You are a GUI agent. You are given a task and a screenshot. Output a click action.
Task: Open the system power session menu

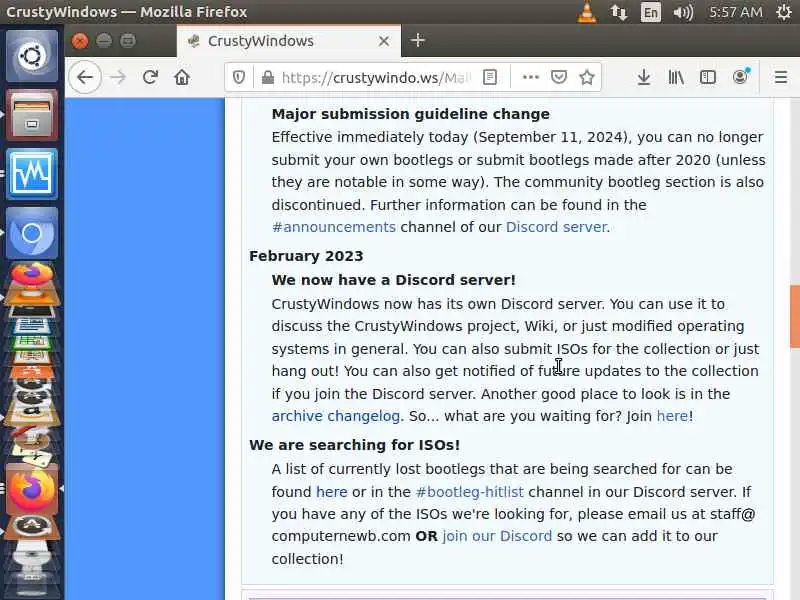tap(784, 12)
